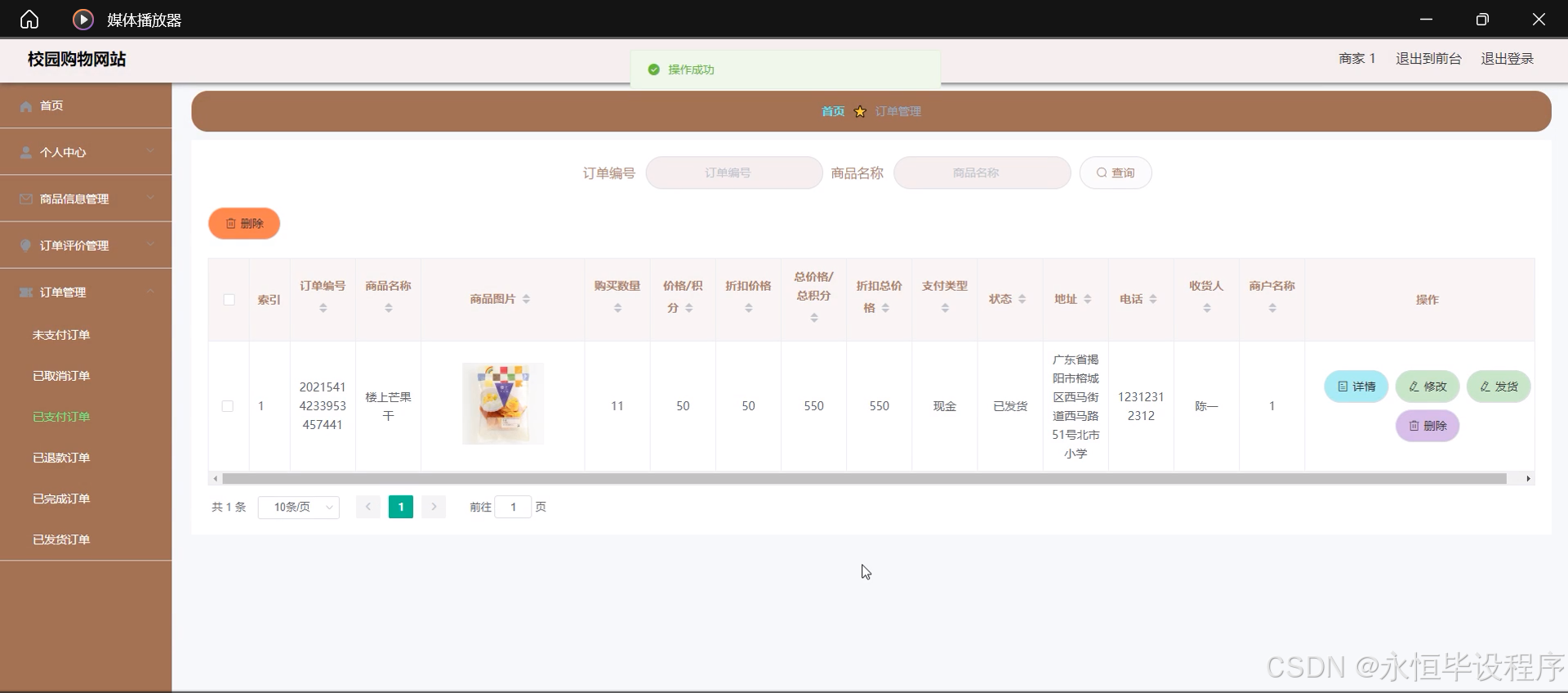Click the 楼上芒果干 product name cell
1568x693 pixels.
[x=389, y=406]
